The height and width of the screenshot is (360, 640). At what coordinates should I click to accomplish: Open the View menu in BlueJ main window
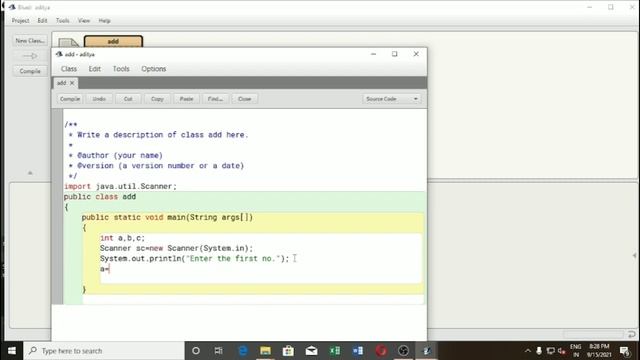84,20
